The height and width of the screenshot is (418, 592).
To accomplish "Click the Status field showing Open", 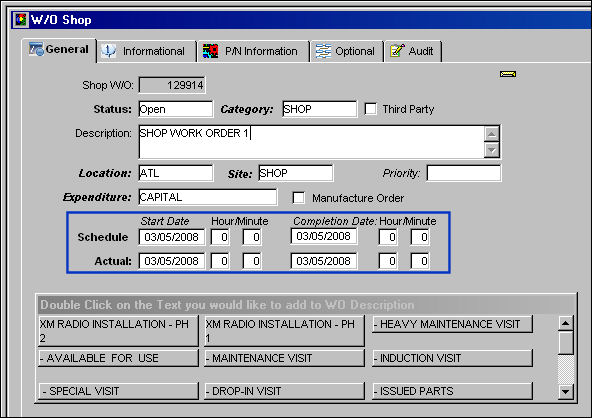I will pyautogui.click(x=176, y=109).
